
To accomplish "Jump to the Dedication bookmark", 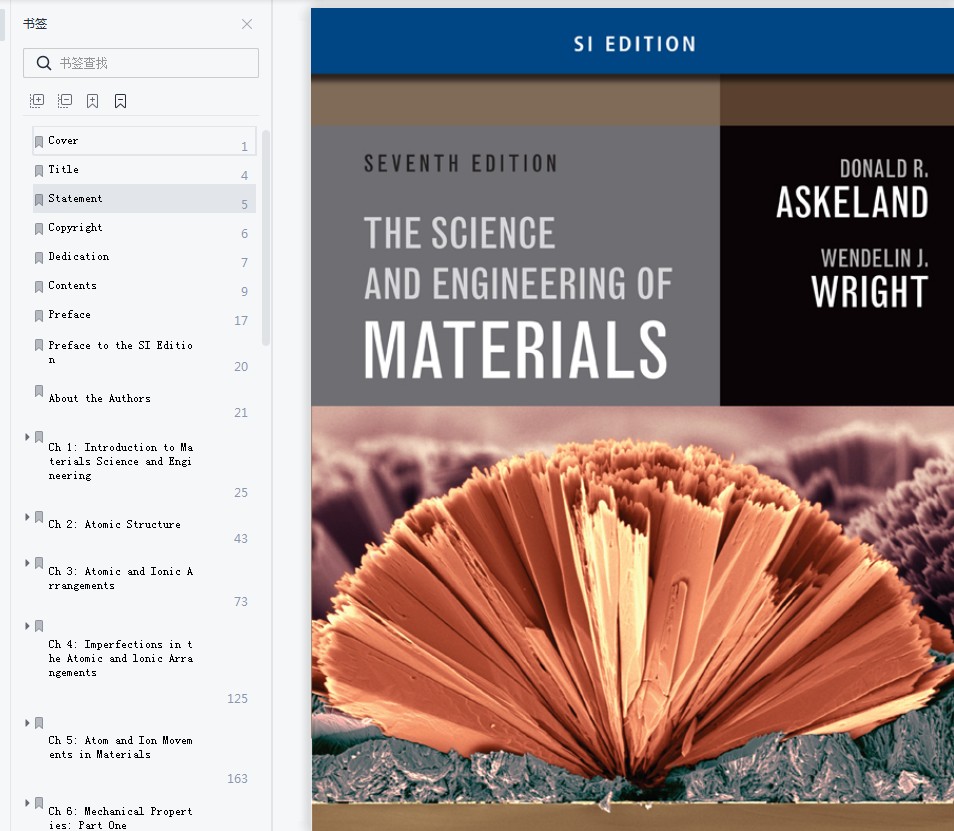I will click(x=144, y=257).
